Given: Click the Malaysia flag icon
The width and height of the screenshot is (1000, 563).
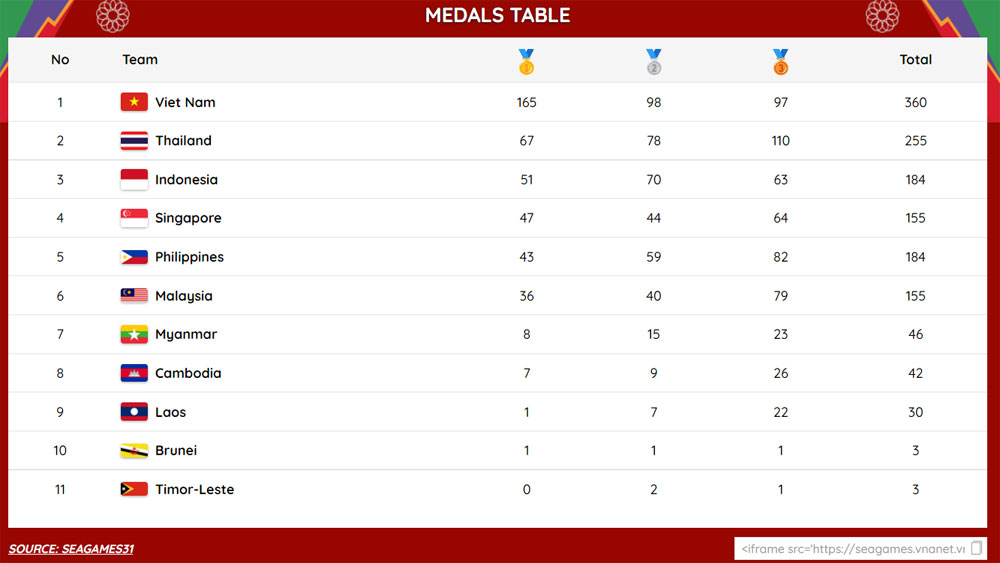Looking at the screenshot, I should pyautogui.click(x=134, y=296).
